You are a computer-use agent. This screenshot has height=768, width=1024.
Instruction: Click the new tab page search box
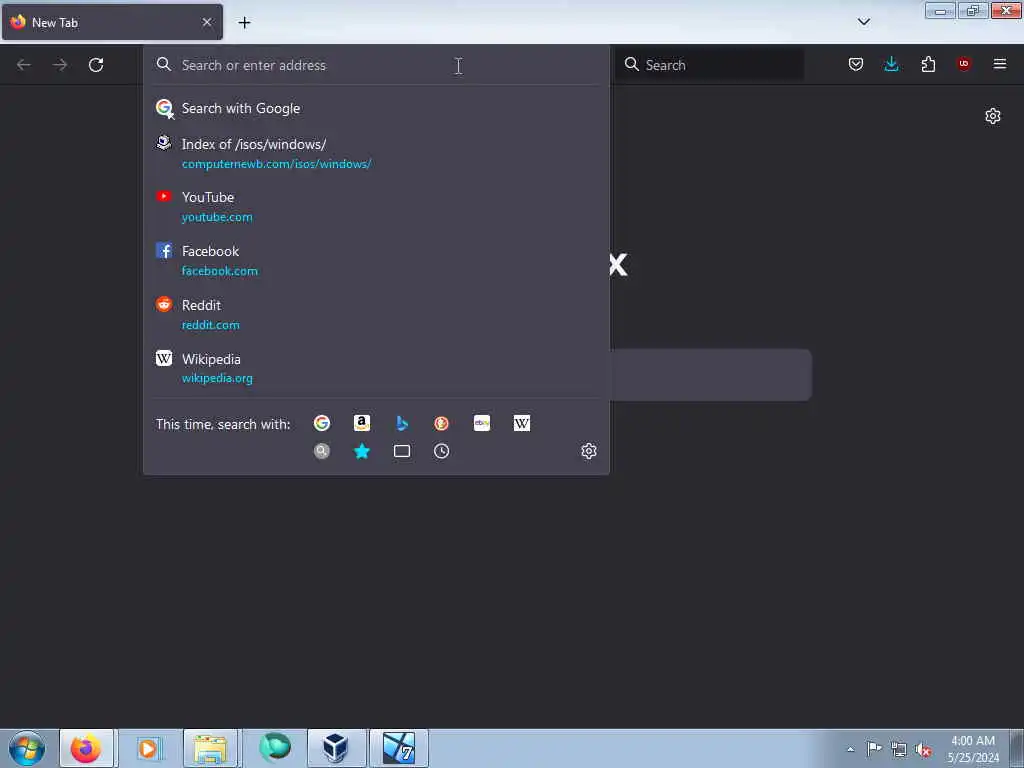coord(711,375)
